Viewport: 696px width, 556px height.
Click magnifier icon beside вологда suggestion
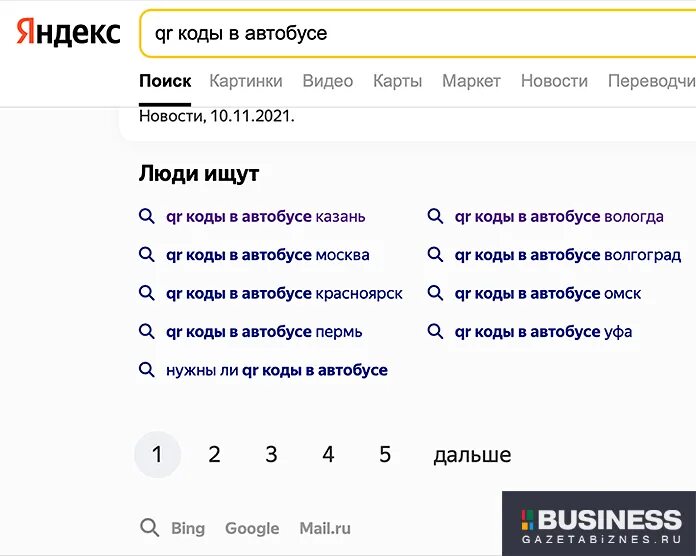(x=435, y=217)
